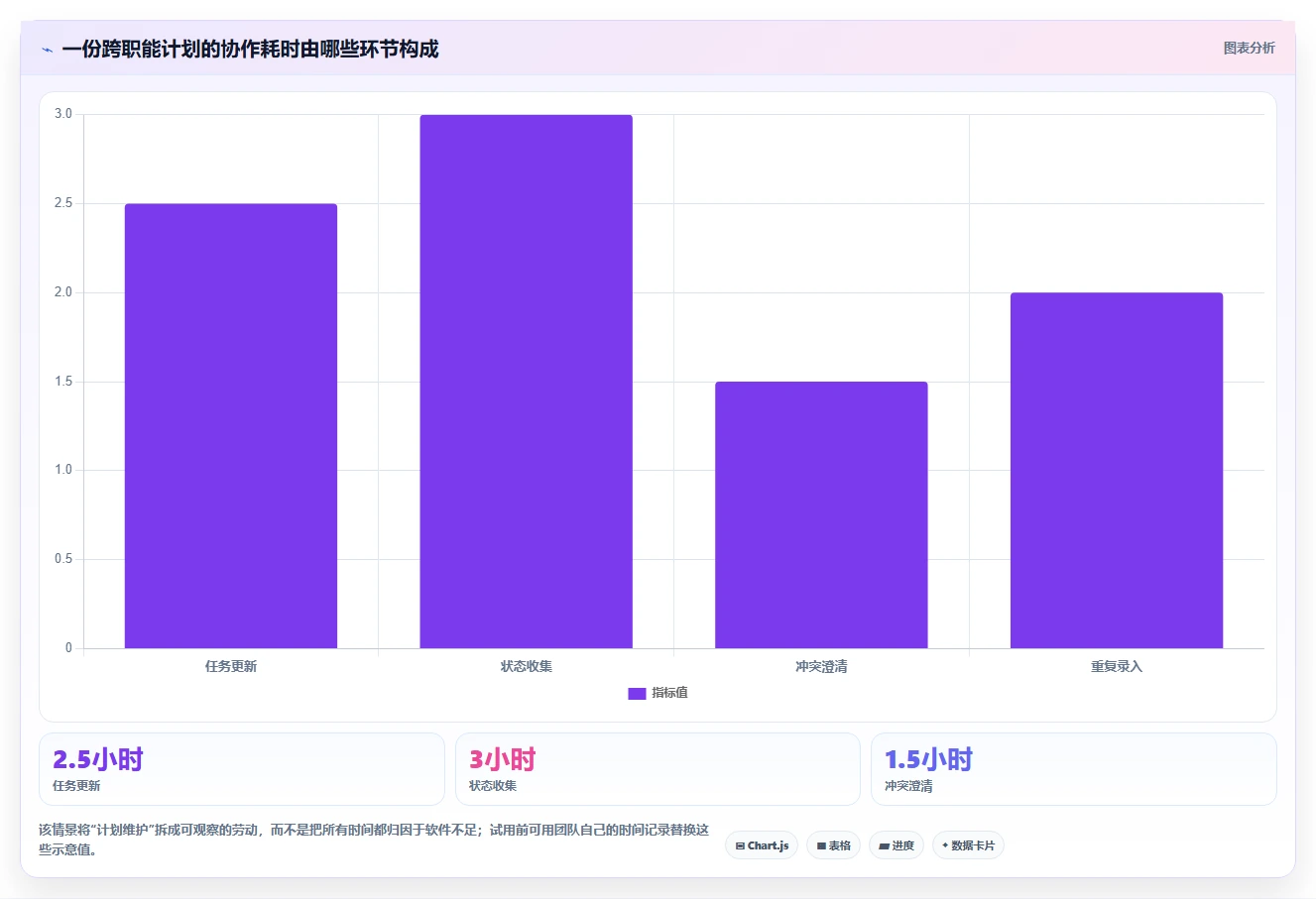Click the 表格 tag pill

click(x=833, y=845)
